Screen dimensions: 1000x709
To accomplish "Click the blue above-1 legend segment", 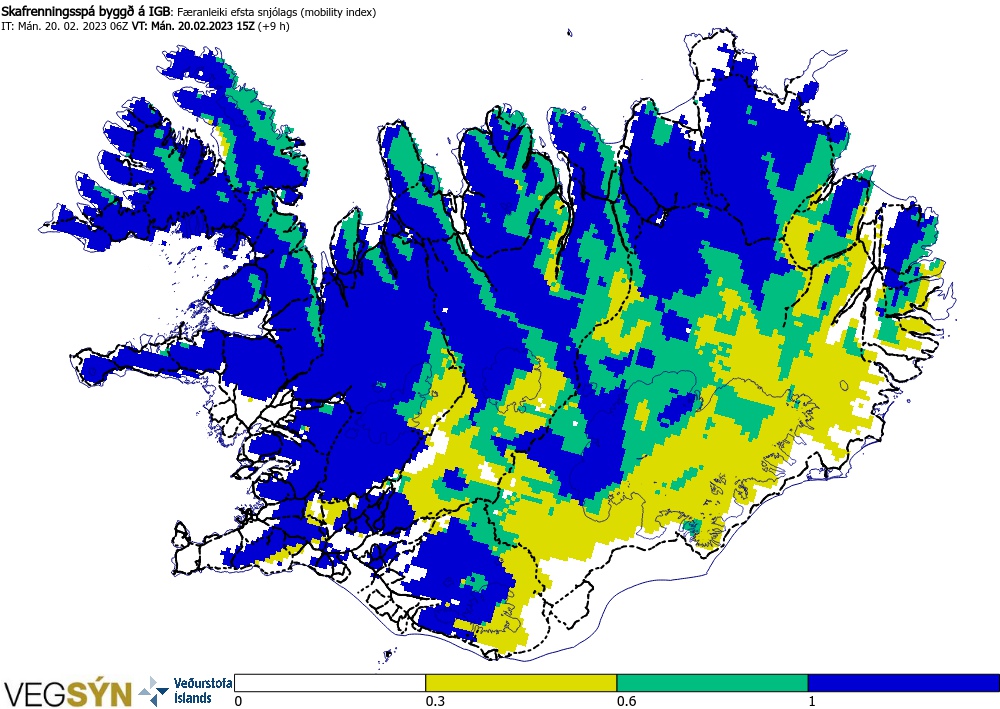I will (904, 683).
